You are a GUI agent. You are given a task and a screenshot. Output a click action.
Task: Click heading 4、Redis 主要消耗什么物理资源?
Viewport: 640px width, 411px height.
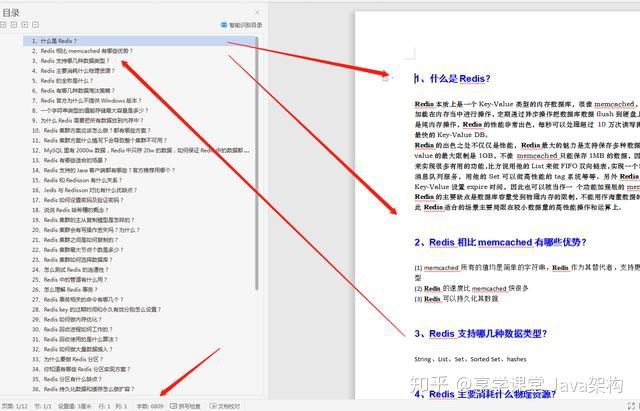pos(485,394)
